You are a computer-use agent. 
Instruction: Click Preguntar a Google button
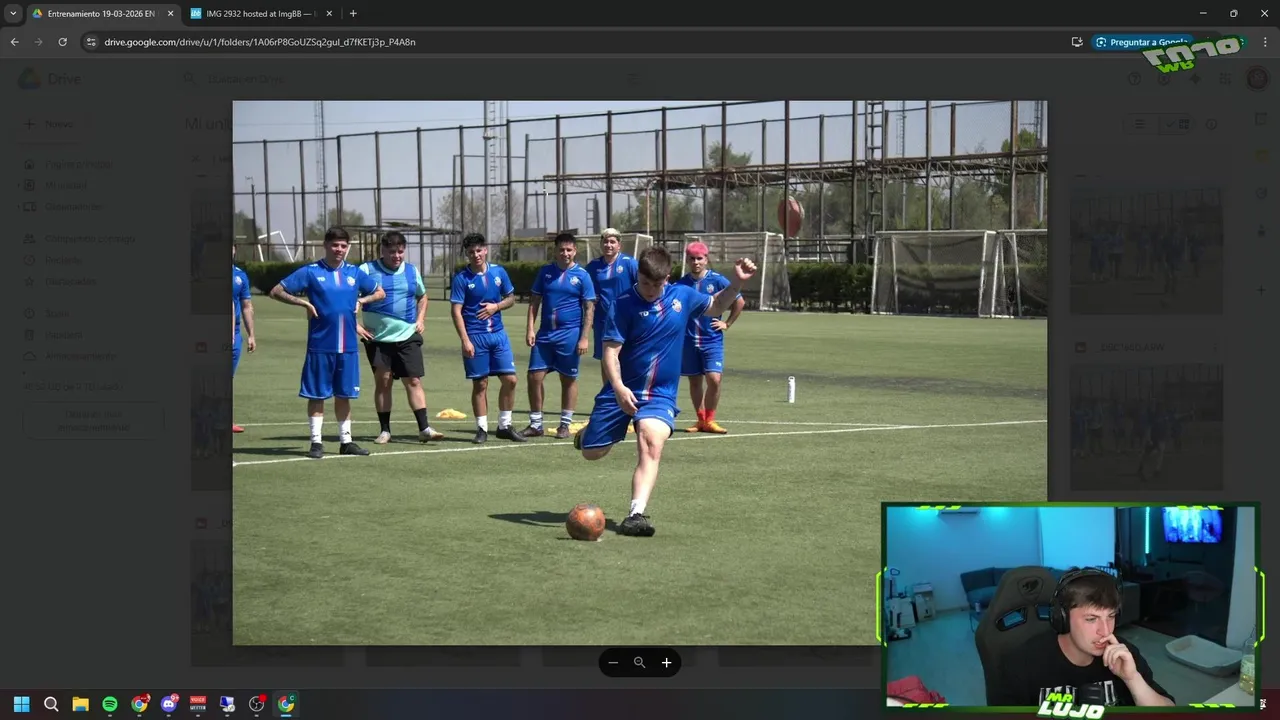pyautogui.click(x=1142, y=42)
